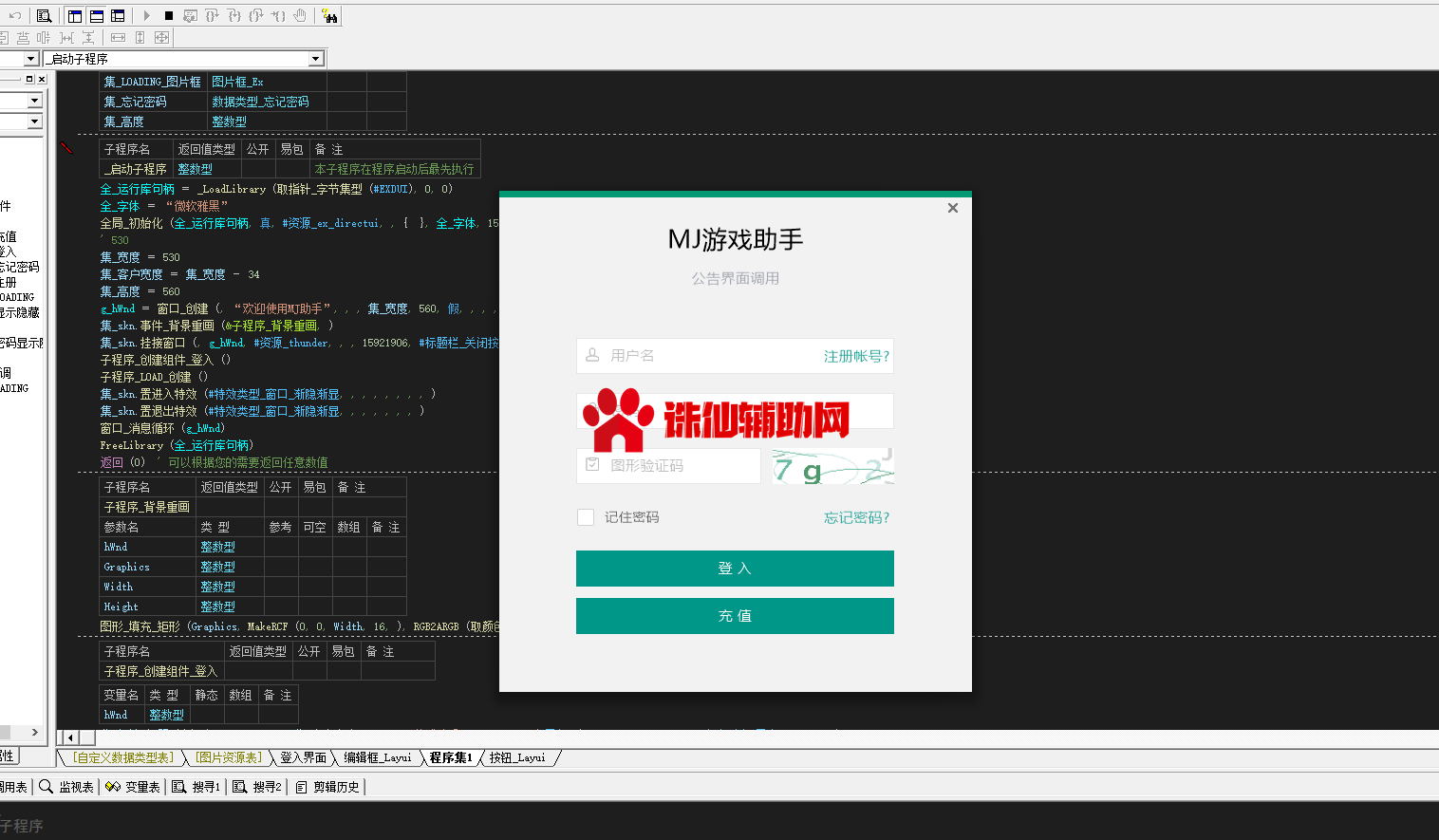Click the step into debug icon
The image size is (1439, 840).
click(x=234, y=16)
